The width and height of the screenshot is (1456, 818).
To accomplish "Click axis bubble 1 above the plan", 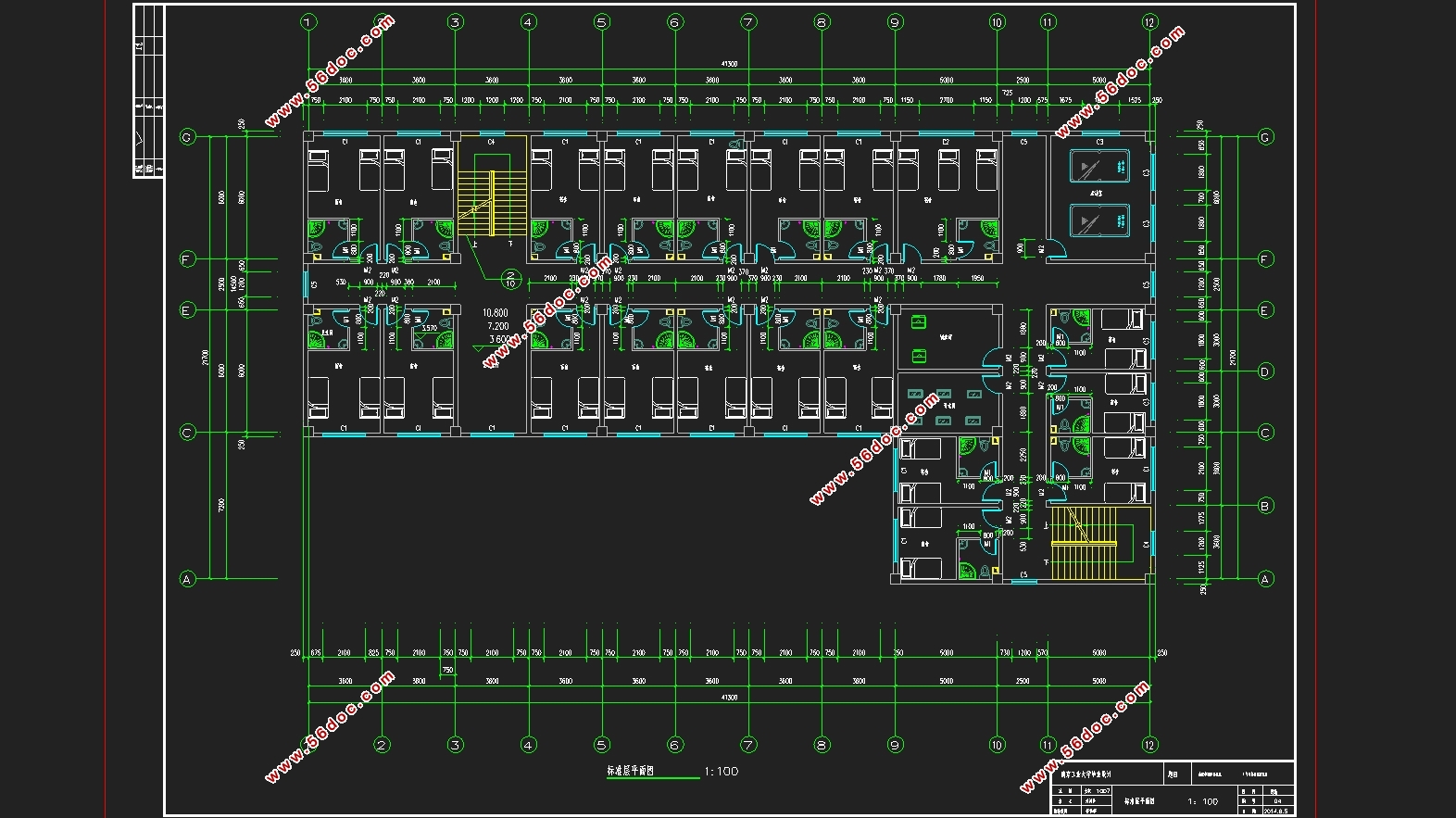I will point(308,22).
